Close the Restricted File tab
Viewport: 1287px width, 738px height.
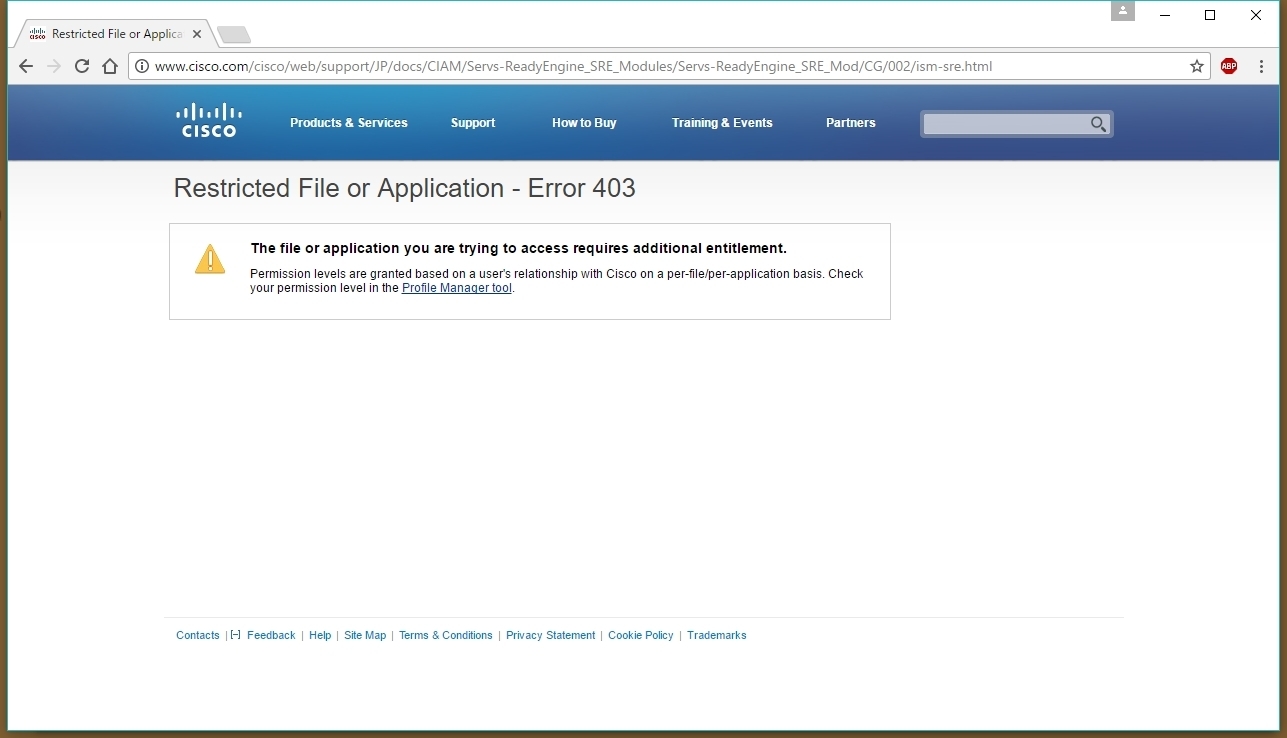point(197,34)
